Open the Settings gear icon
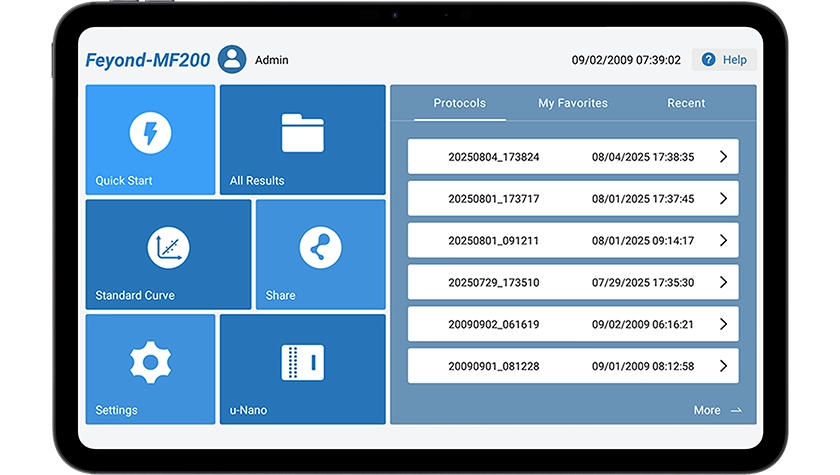Screen dimensions: 840x475 click(151, 363)
